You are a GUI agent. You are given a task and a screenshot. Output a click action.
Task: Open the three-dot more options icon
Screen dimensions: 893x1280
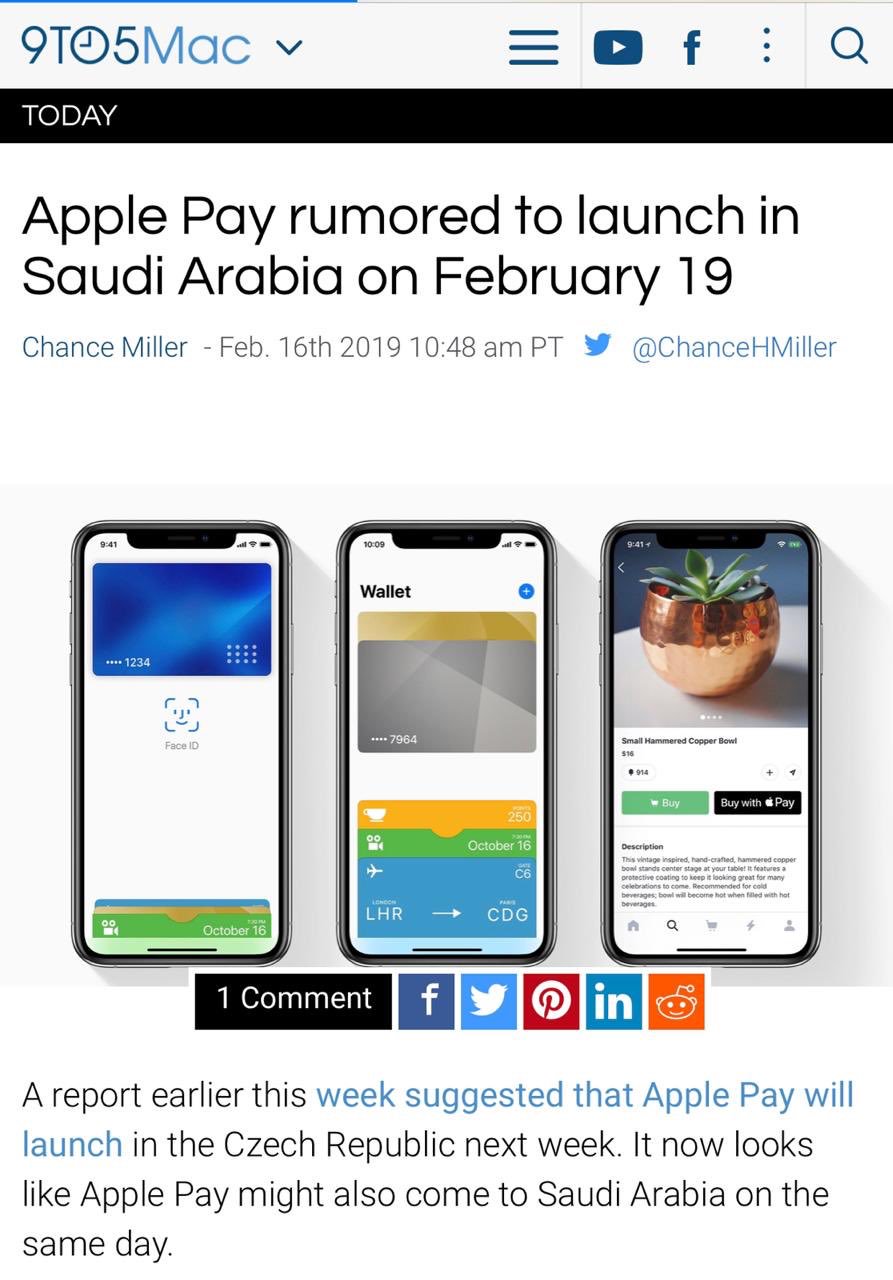(x=766, y=45)
